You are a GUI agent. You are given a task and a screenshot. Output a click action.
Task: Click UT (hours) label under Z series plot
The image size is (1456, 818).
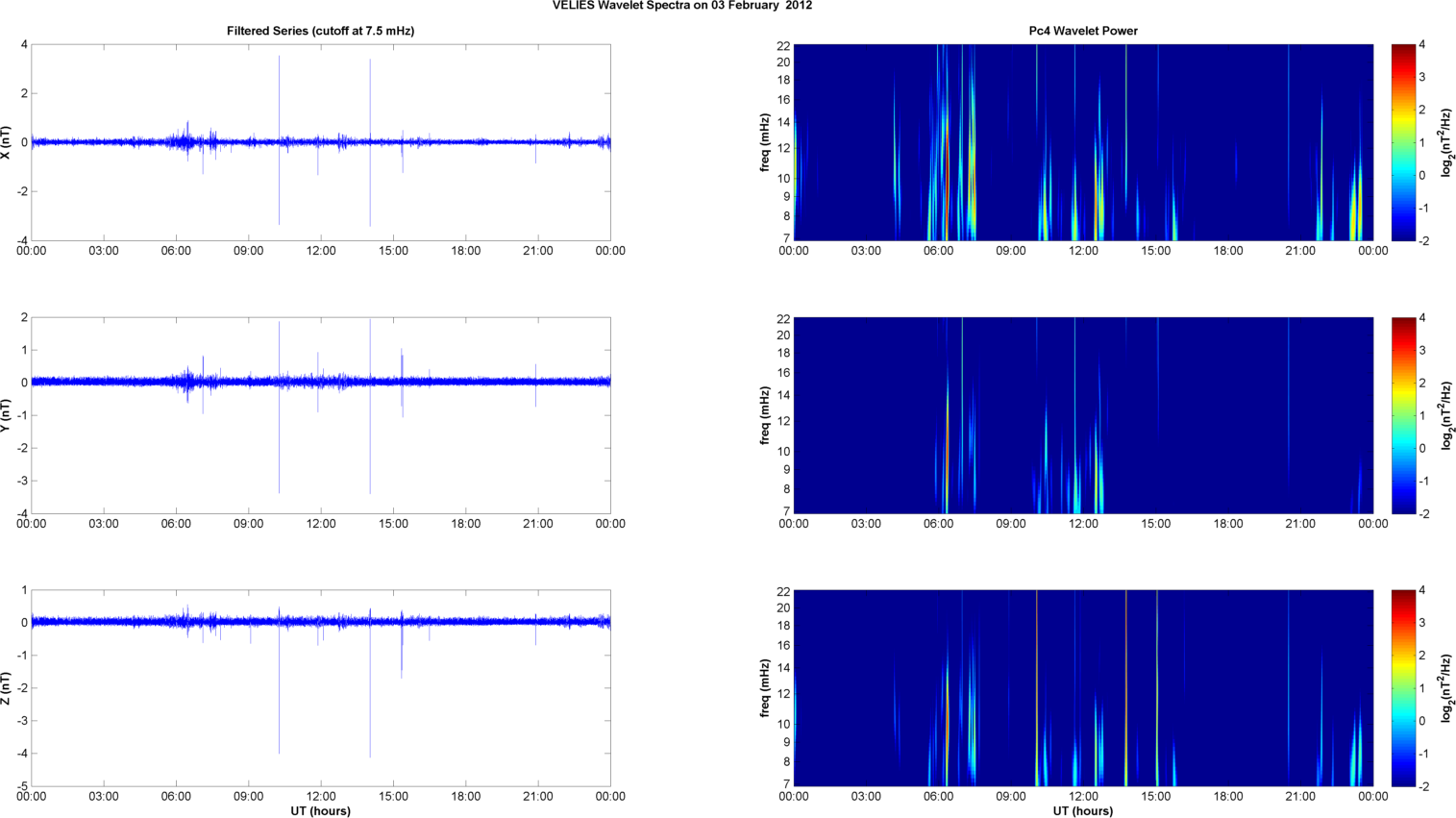pyautogui.click(x=320, y=810)
